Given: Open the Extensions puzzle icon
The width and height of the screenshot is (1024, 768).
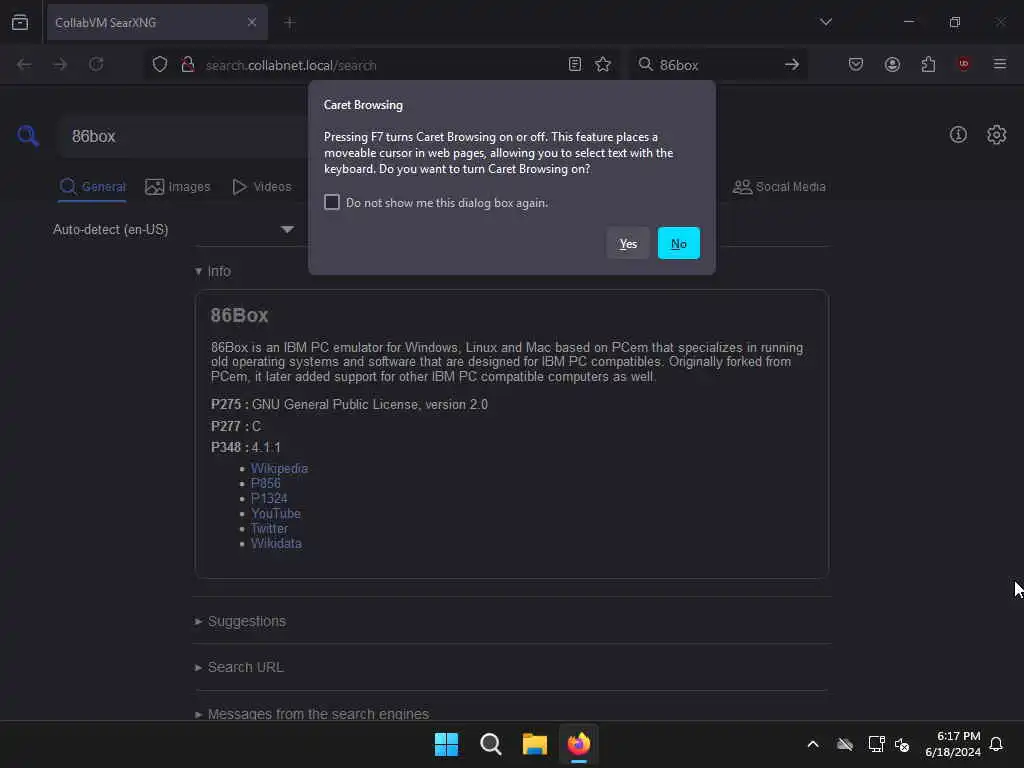Looking at the screenshot, I should tap(928, 64).
